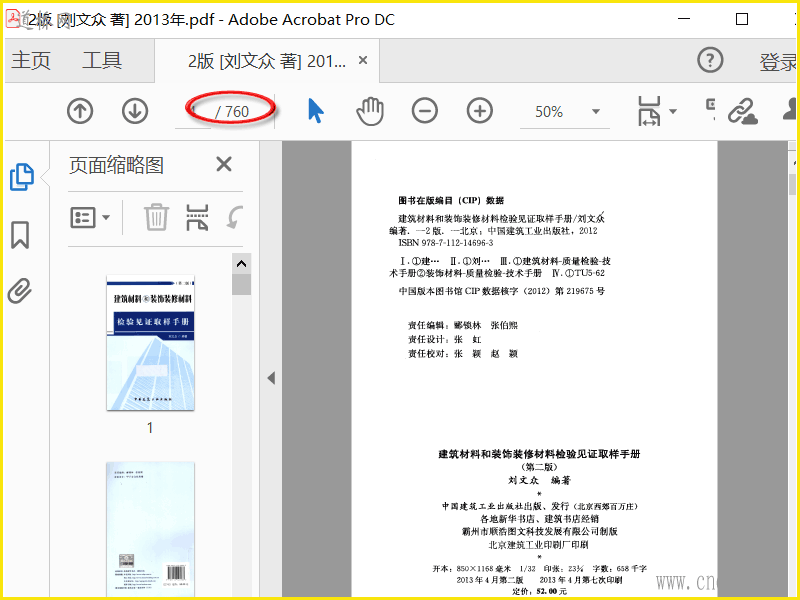Activate the selection arrow tool

[x=316, y=111]
